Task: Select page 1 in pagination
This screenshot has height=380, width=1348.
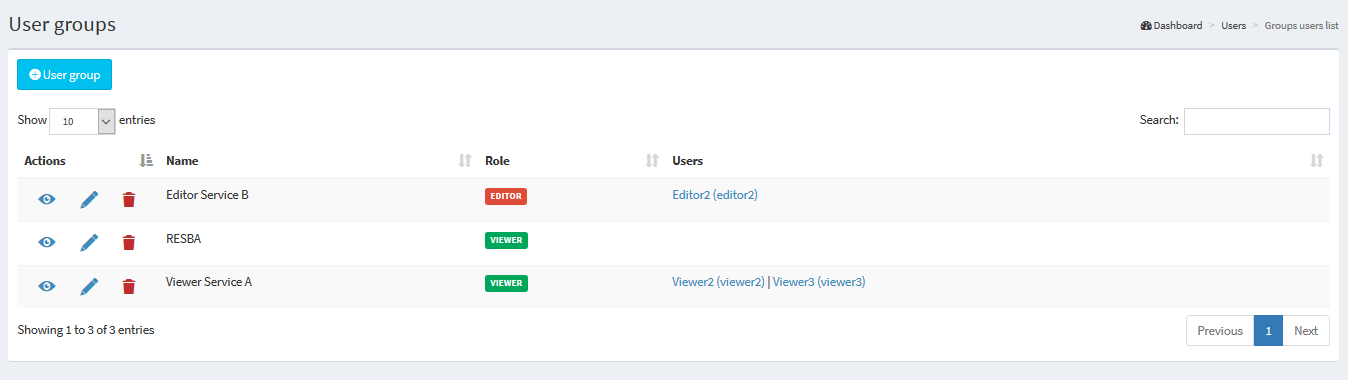Action: [x=1268, y=331]
